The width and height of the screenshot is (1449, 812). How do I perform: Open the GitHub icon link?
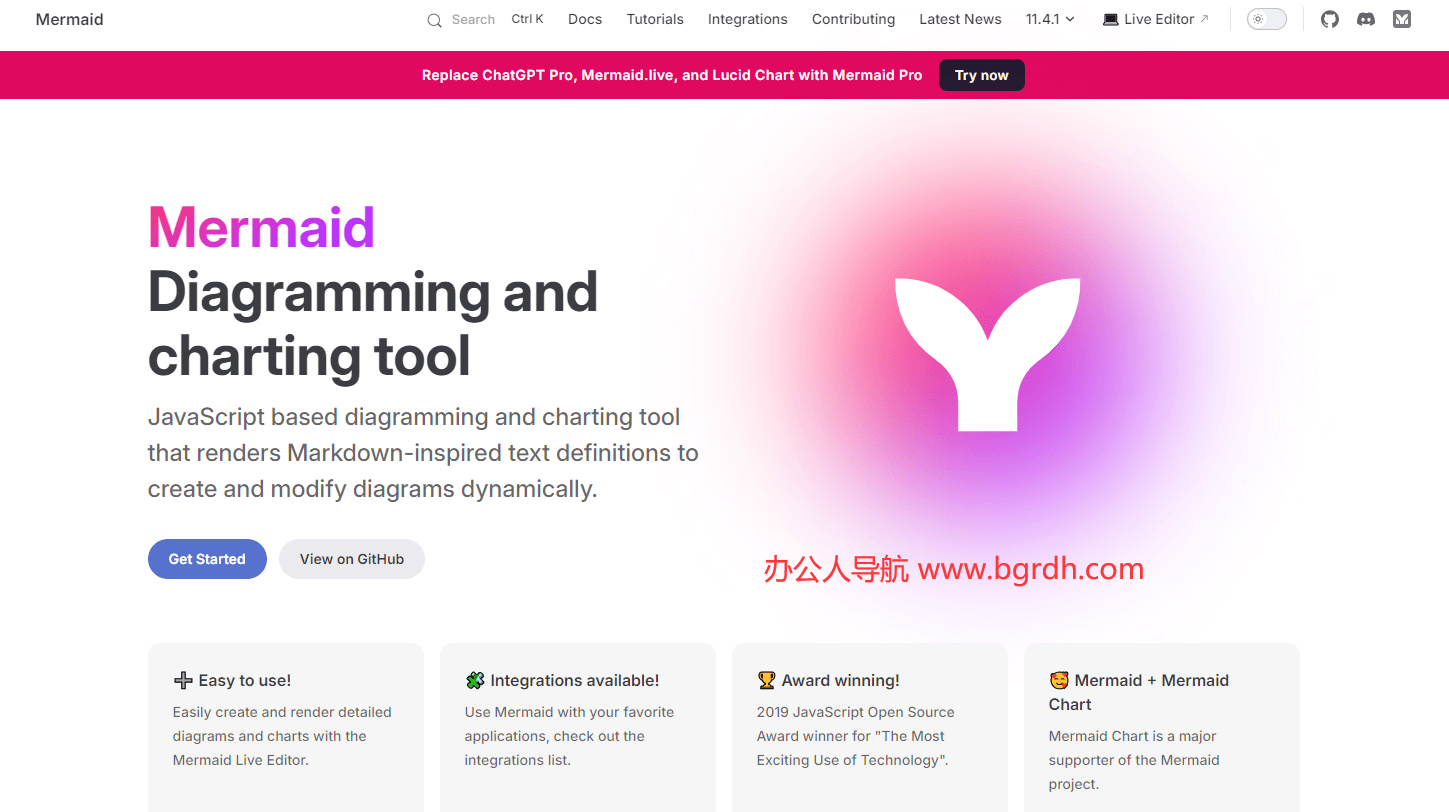[x=1329, y=19]
